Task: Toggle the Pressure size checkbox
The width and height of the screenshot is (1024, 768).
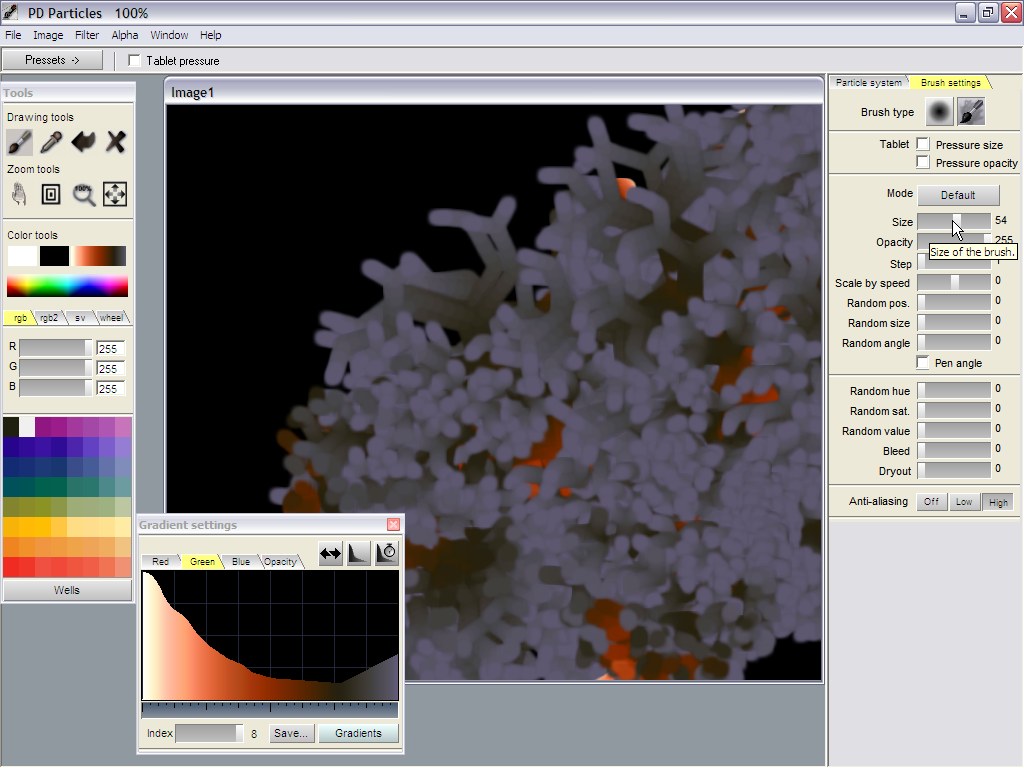Action: point(923,145)
